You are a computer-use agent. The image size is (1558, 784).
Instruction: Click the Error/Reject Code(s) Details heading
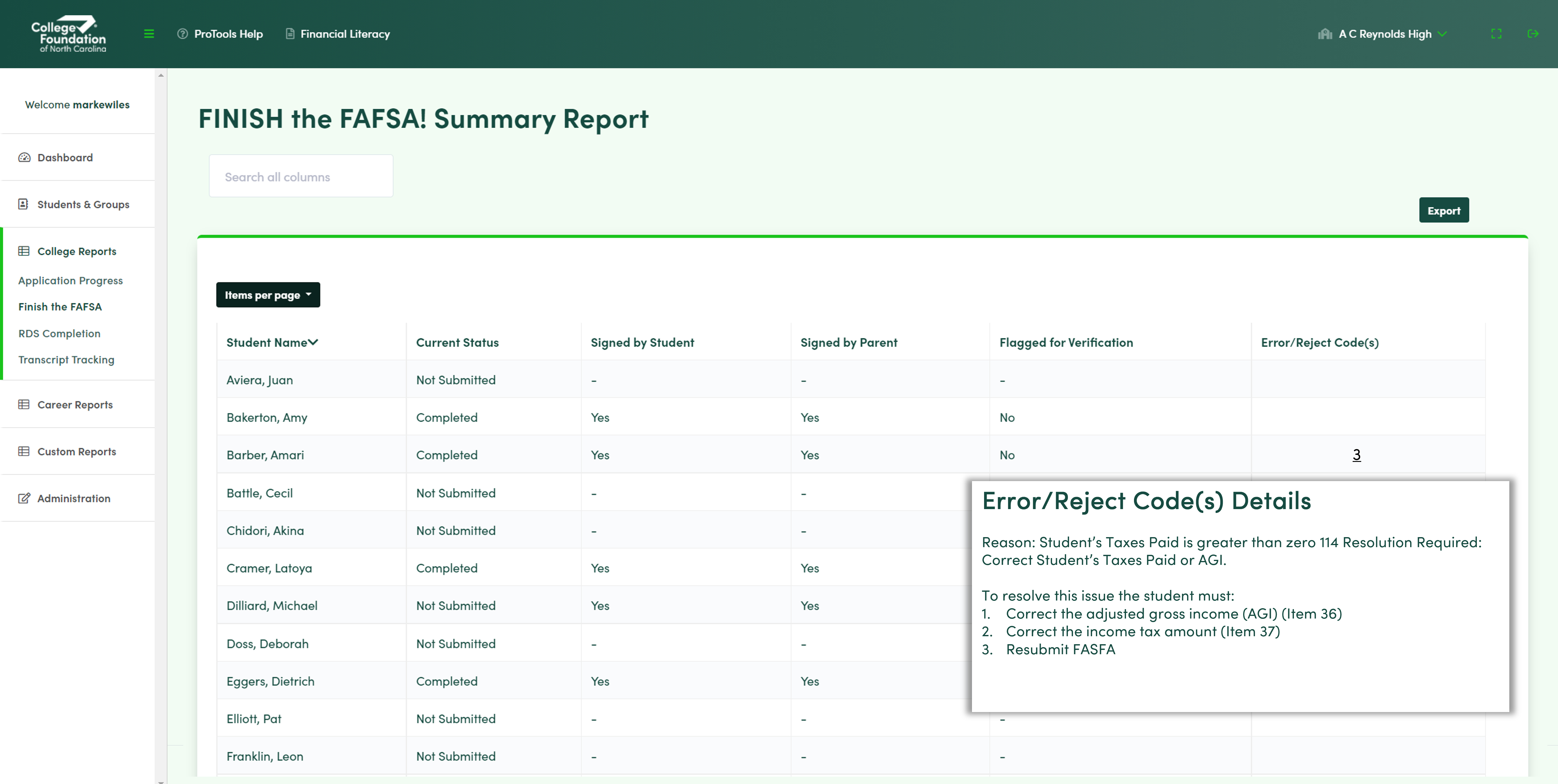(x=1146, y=501)
